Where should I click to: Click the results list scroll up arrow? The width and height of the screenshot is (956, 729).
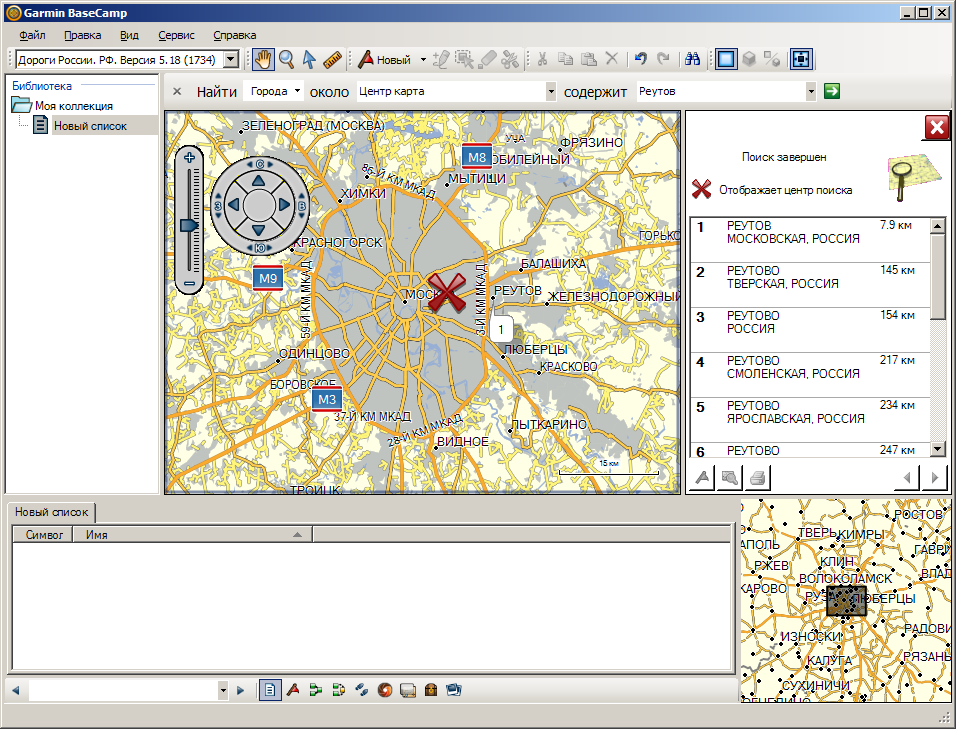938,226
